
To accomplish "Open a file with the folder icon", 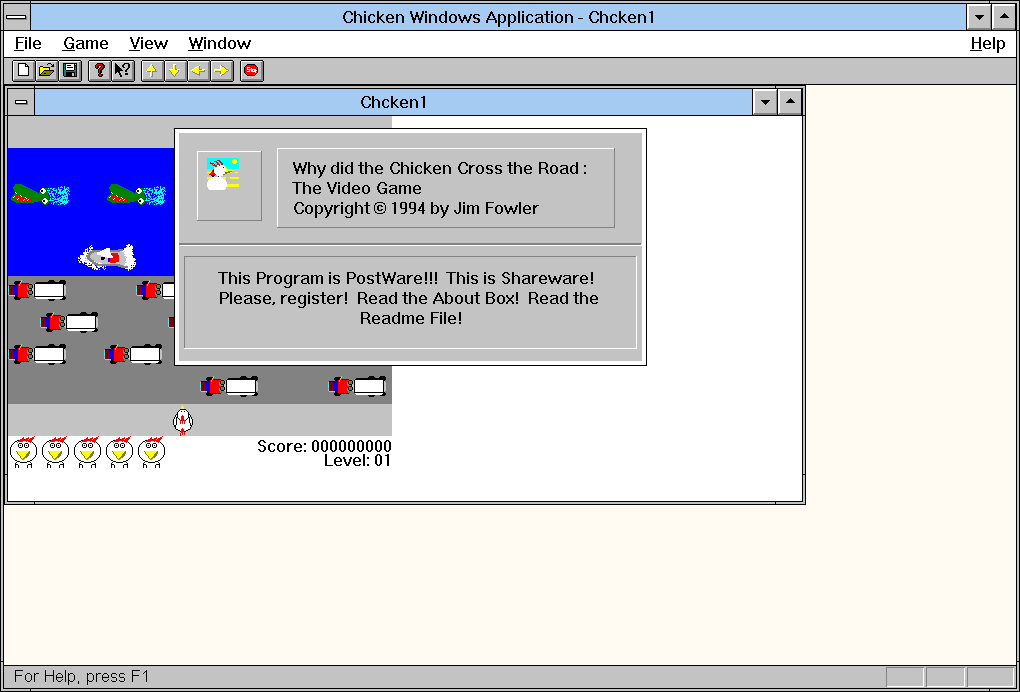I will tap(46, 70).
